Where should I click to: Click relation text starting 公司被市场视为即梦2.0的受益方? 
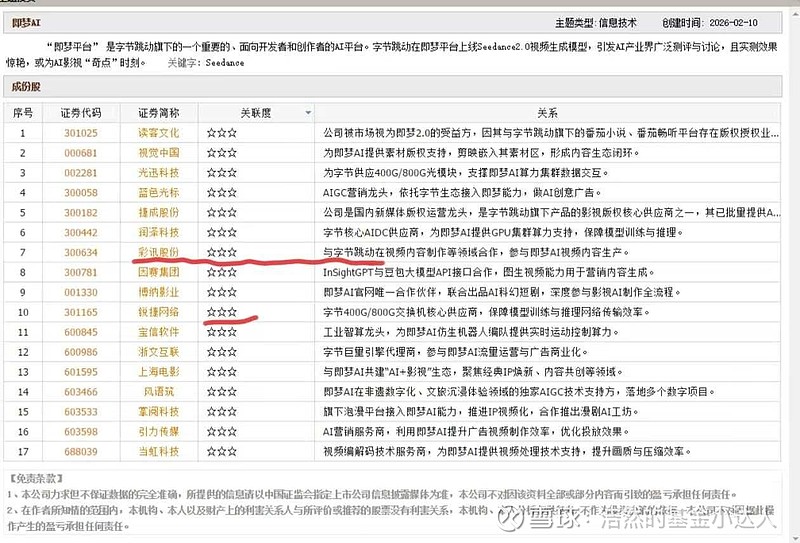[x=551, y=133]
